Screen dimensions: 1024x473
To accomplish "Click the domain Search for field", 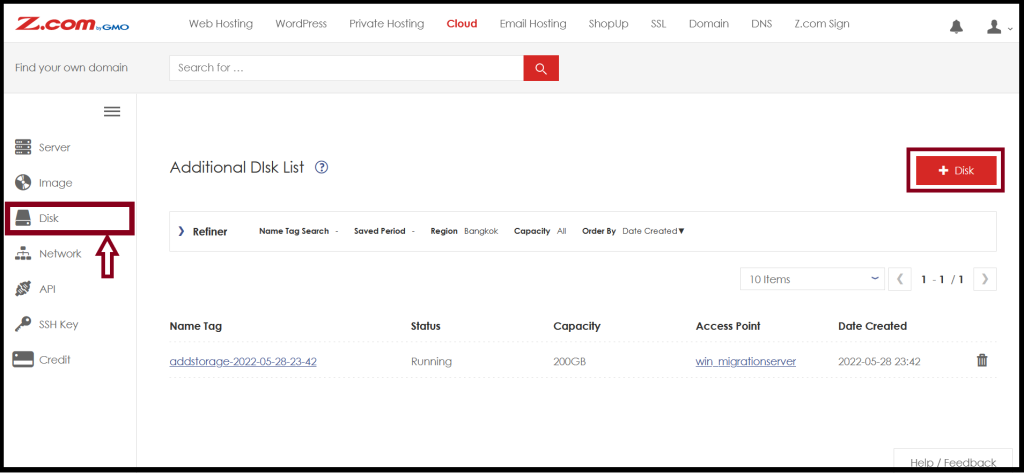I will [346, 68].
